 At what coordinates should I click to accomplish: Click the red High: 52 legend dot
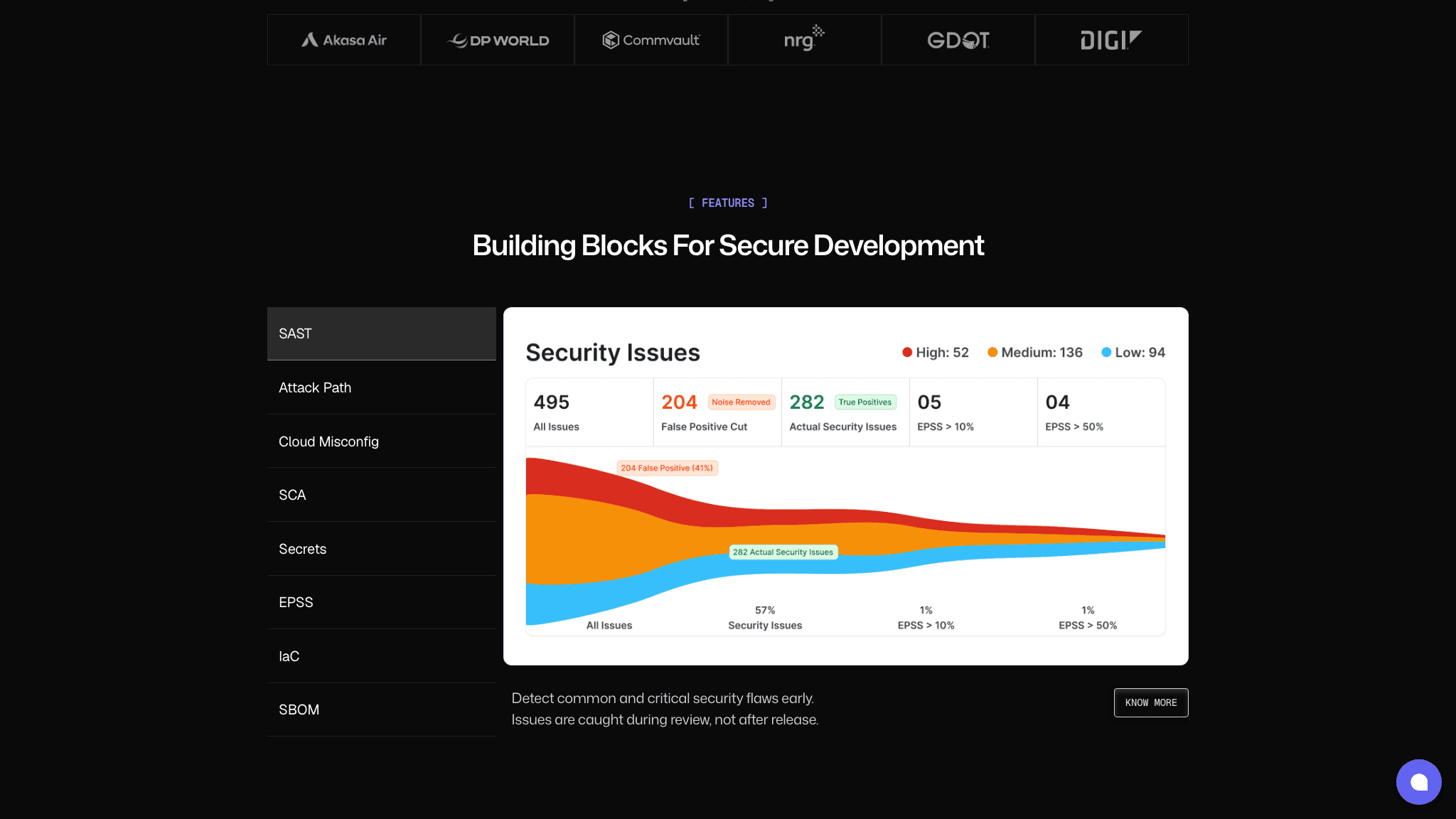[x=907, y=352]
